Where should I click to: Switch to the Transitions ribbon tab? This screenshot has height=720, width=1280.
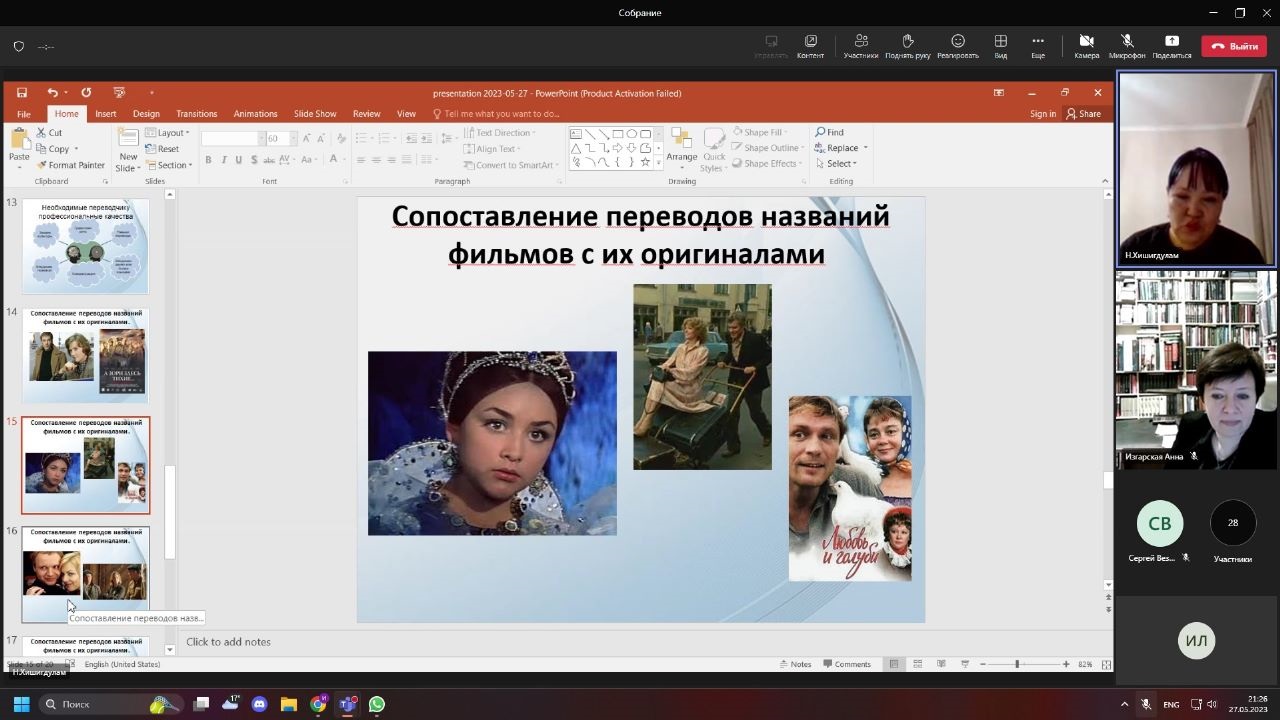click(196, 114)
